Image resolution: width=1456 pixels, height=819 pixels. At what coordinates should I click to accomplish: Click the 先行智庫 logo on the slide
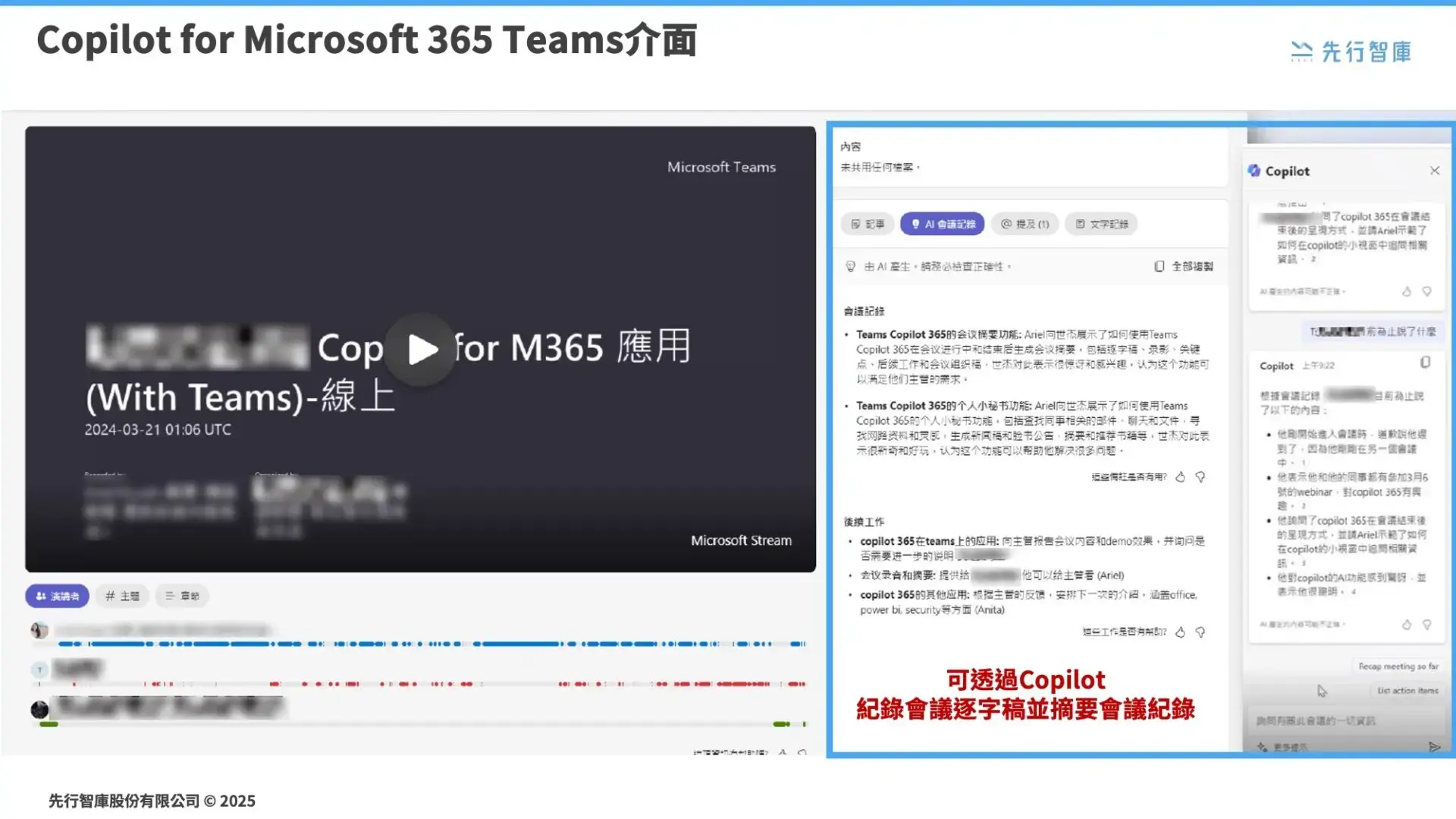(1351, 52)
